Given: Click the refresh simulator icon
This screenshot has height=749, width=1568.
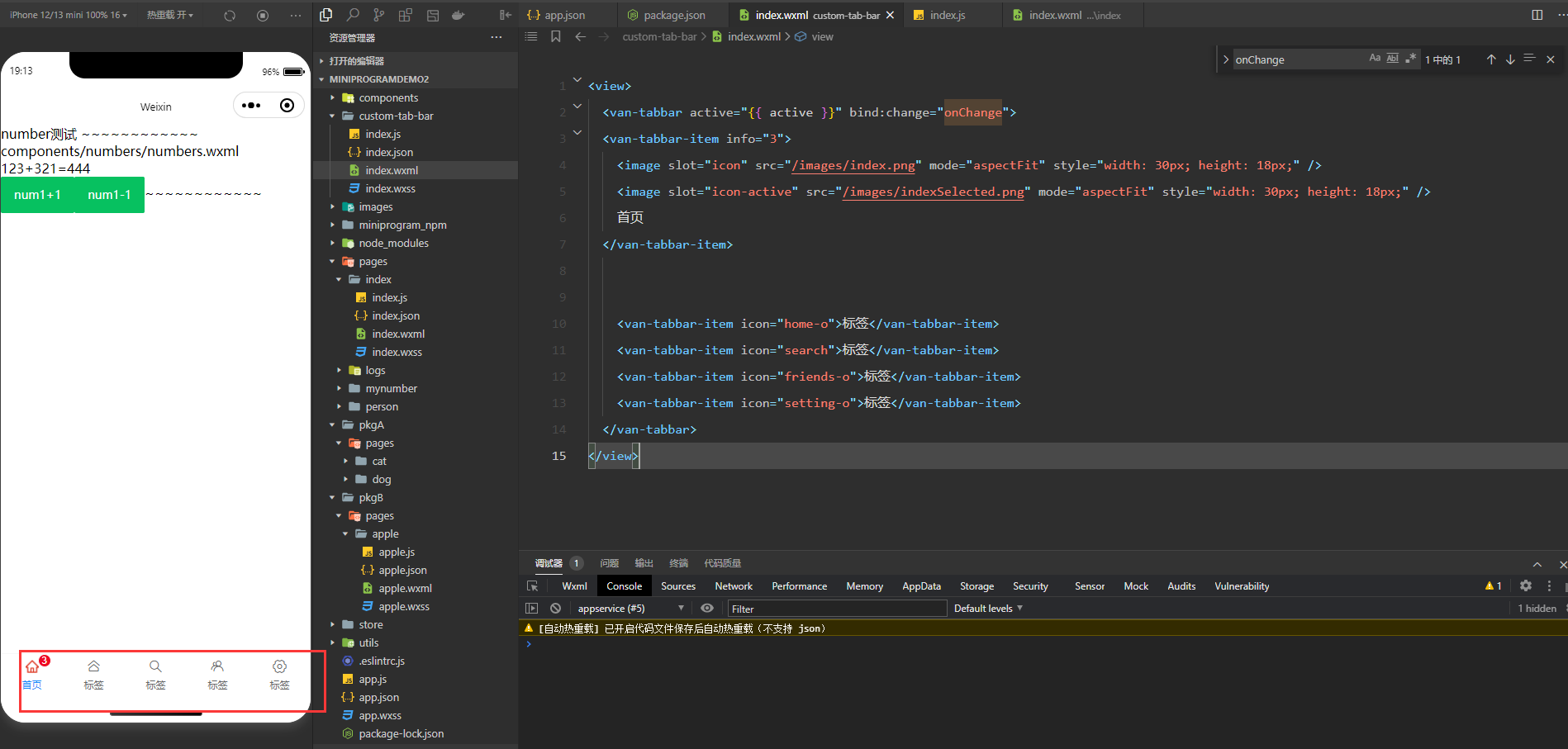Looking at the screenshot, I should tap(230, 15).
